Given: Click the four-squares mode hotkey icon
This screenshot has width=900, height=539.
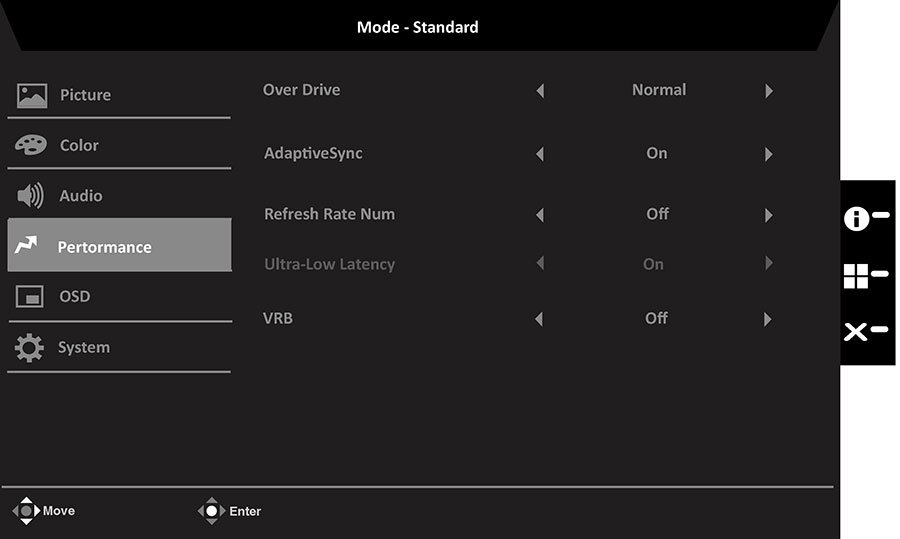Looking at the screenshot, I should click(856, 276).
